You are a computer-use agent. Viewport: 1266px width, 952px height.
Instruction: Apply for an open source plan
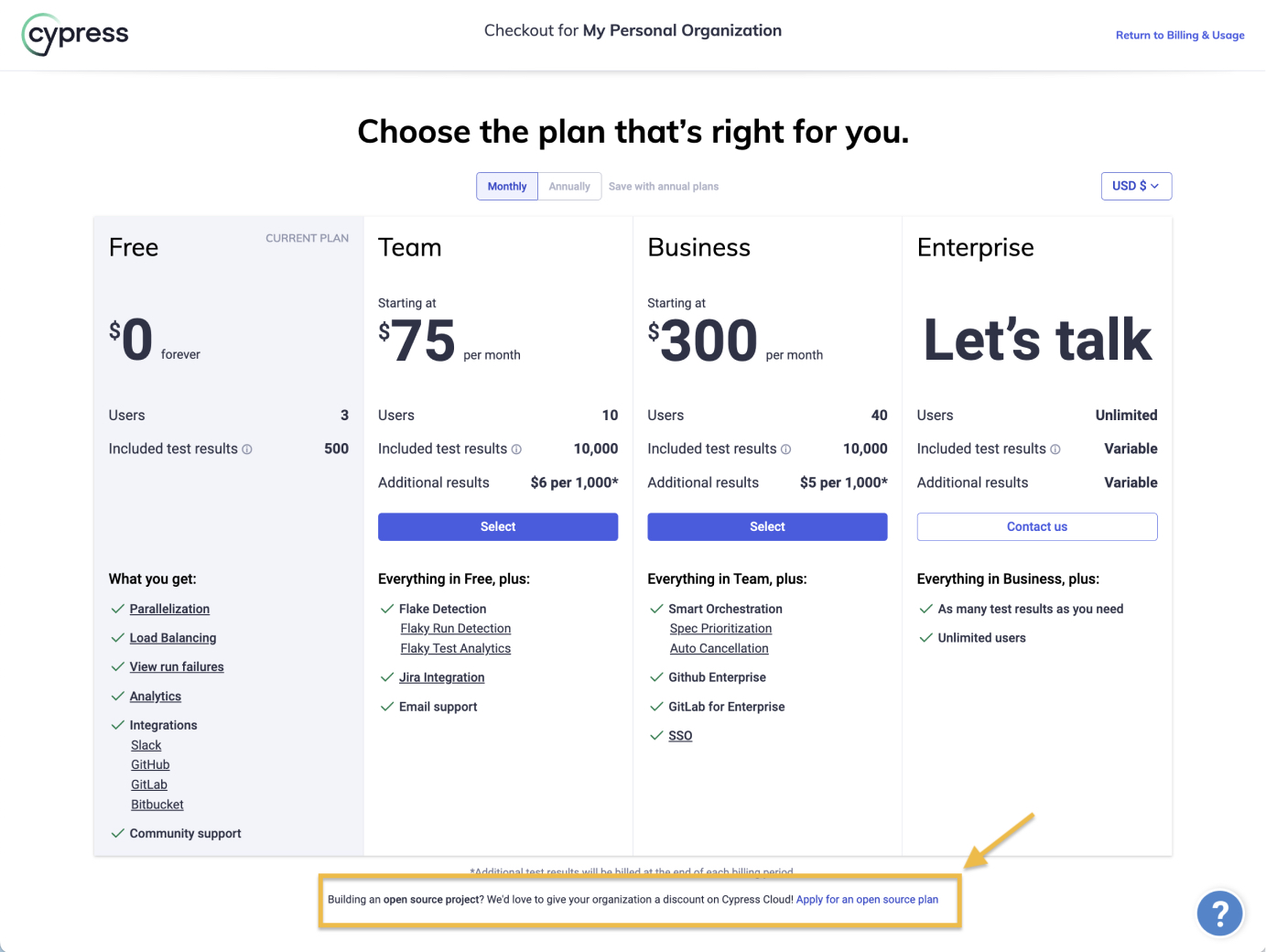[x=867, y=899]
